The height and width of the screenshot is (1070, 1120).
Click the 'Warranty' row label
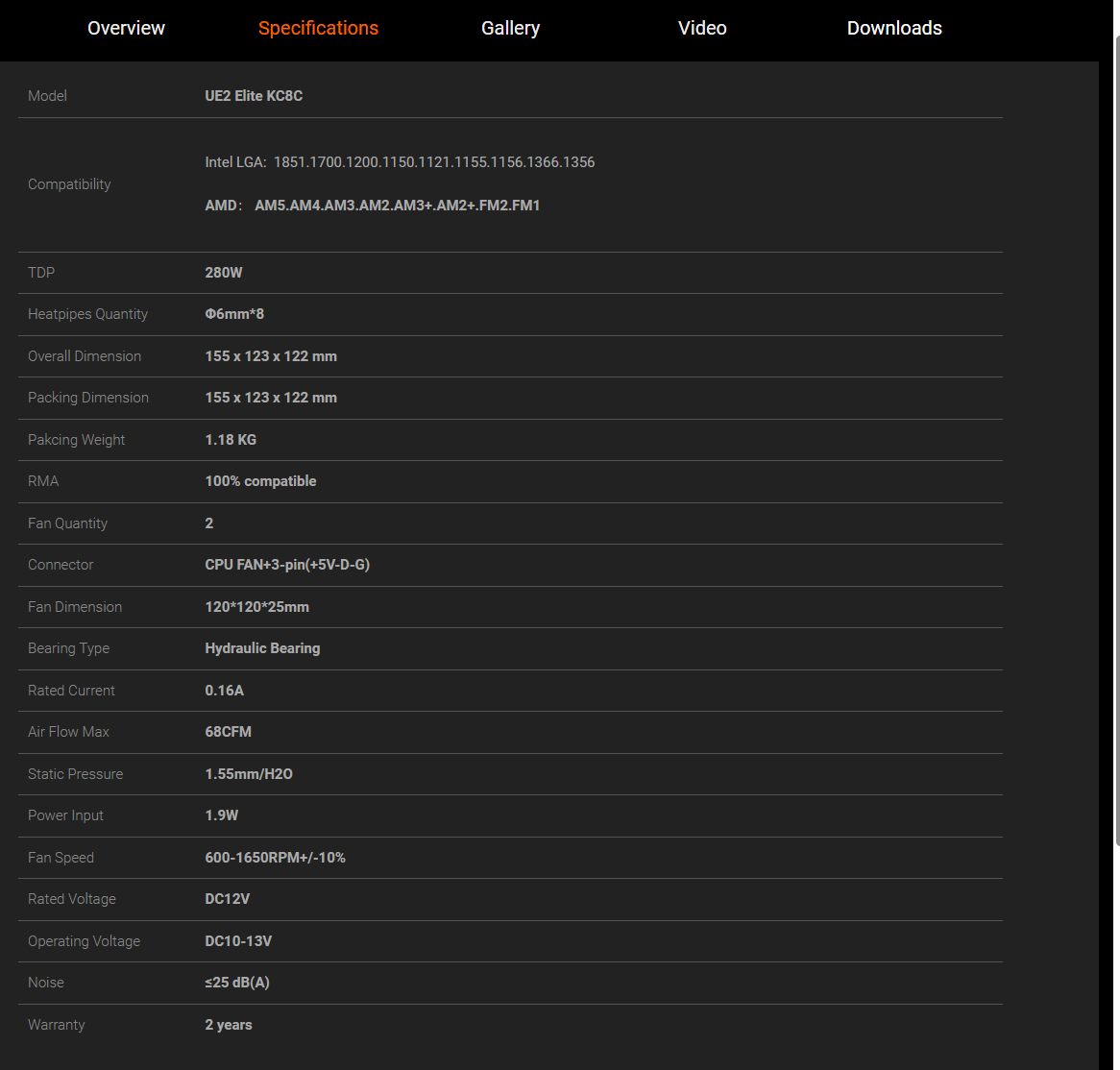click(x=57, y=1025)
